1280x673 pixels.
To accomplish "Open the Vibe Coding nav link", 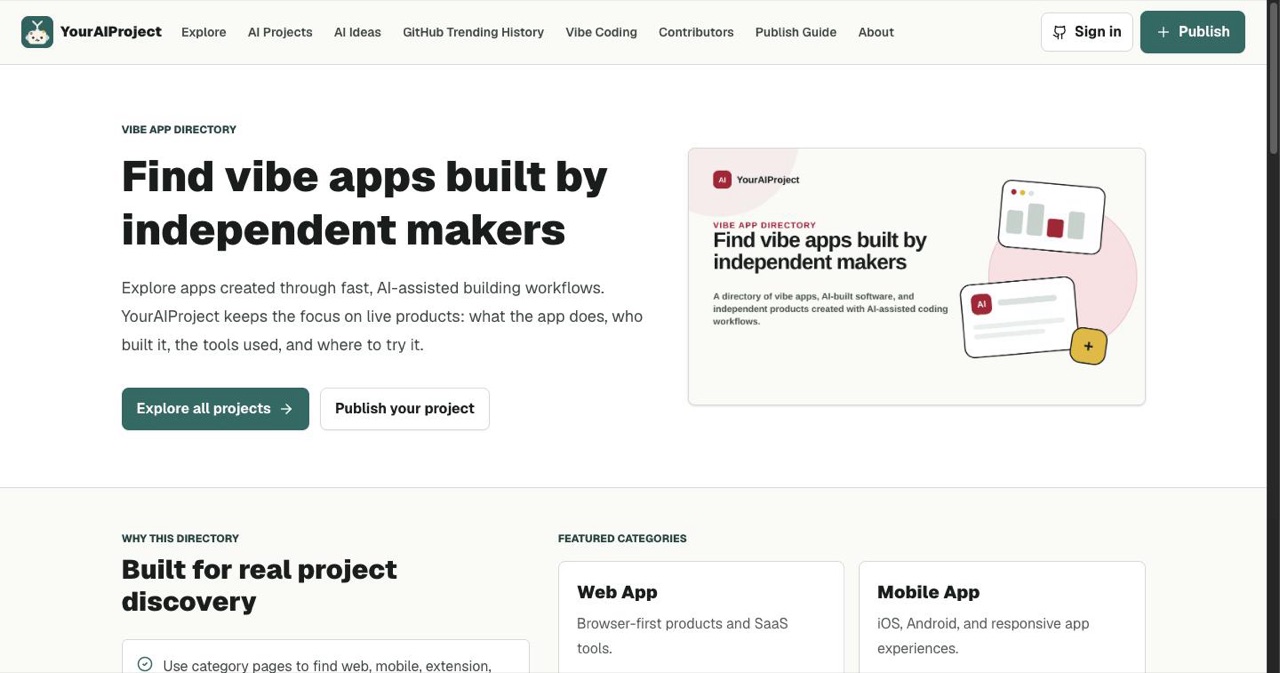I will pyautogui.click(x=601, y=32).
